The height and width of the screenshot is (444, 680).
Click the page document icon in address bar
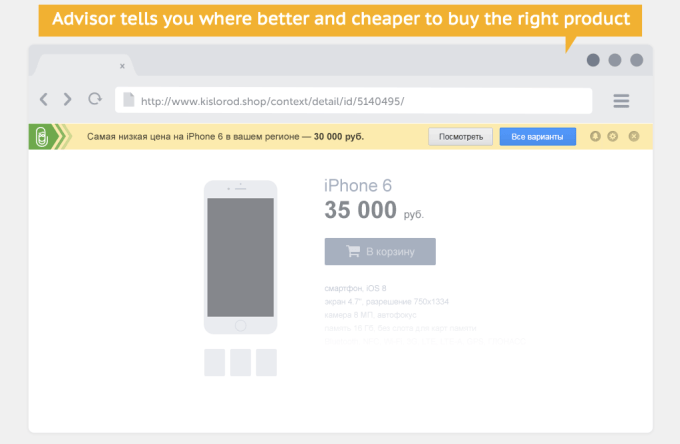(x=128, y=100)
